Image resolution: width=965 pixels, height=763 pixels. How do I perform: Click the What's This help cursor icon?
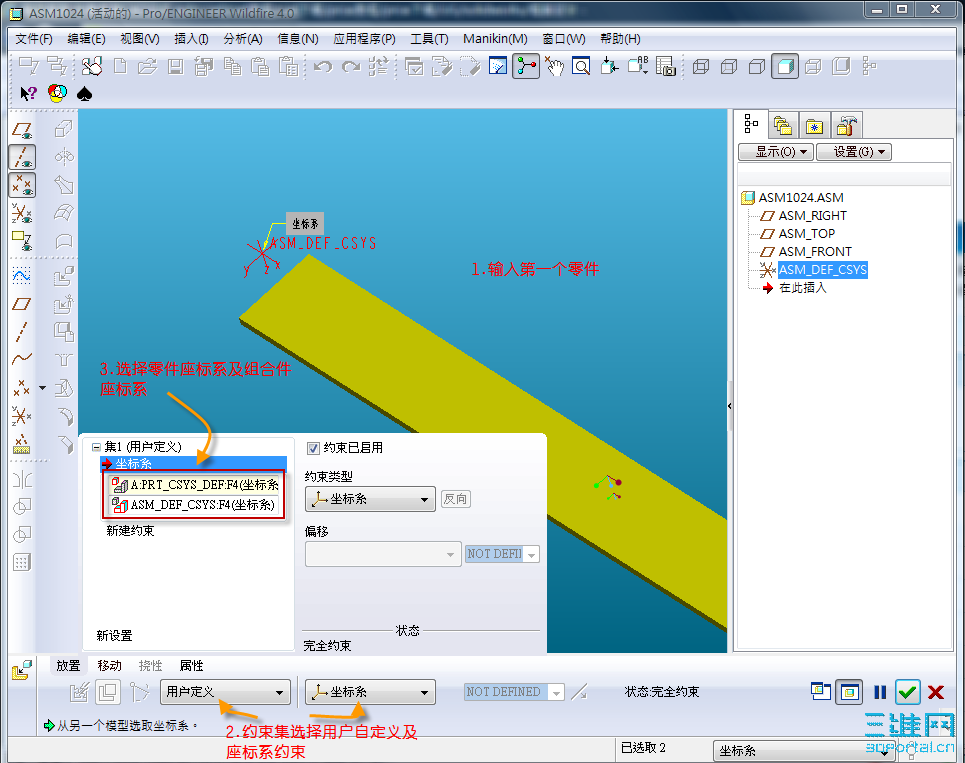pos(28,94)
